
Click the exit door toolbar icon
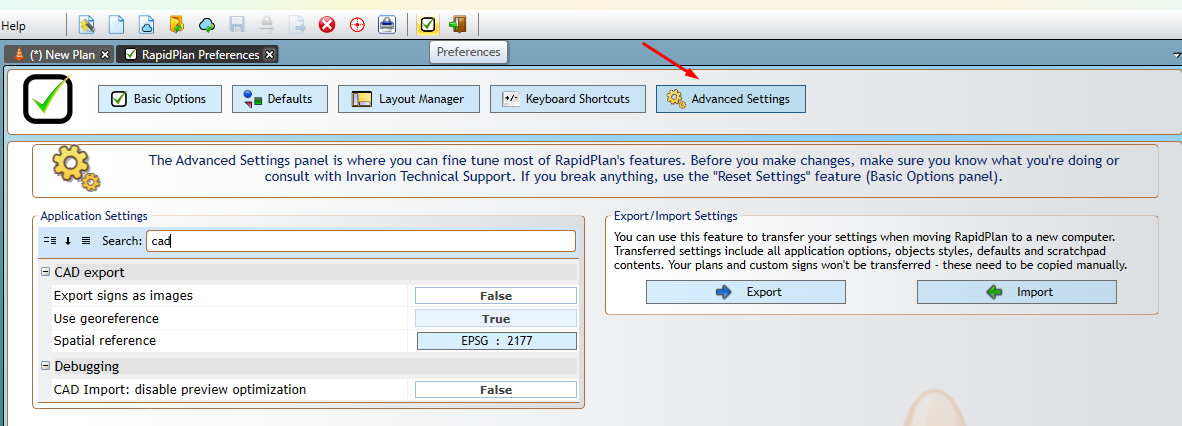pos(457,25)
